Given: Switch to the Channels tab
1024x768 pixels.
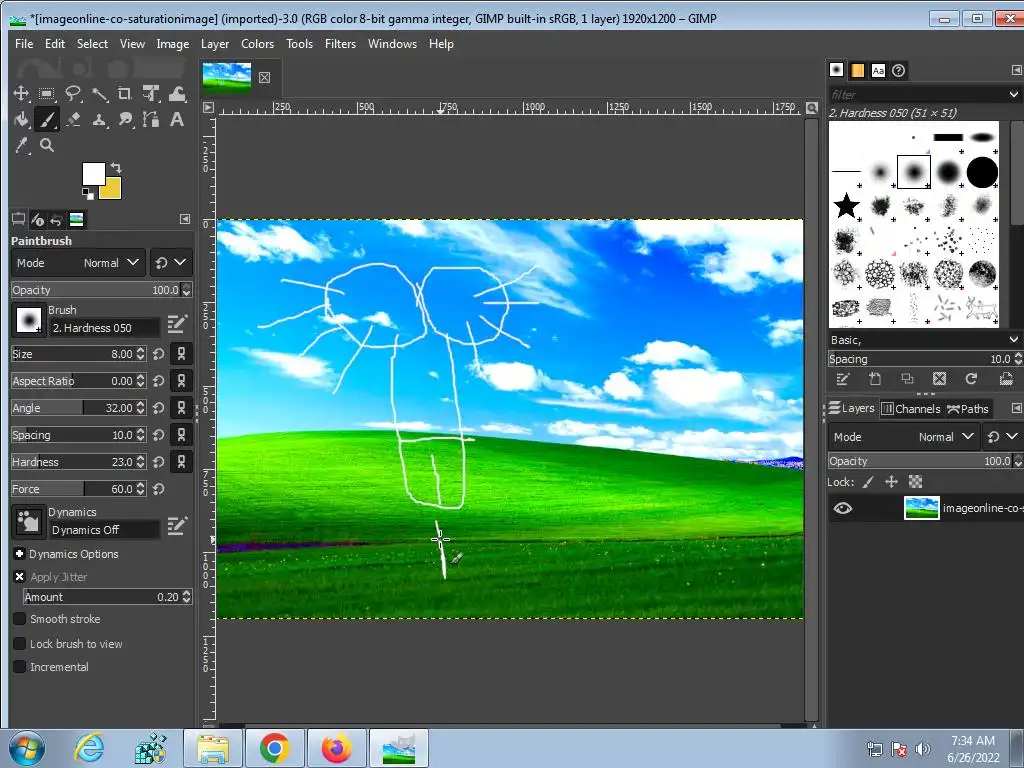Looking at the screenshot, I should 911,409.
